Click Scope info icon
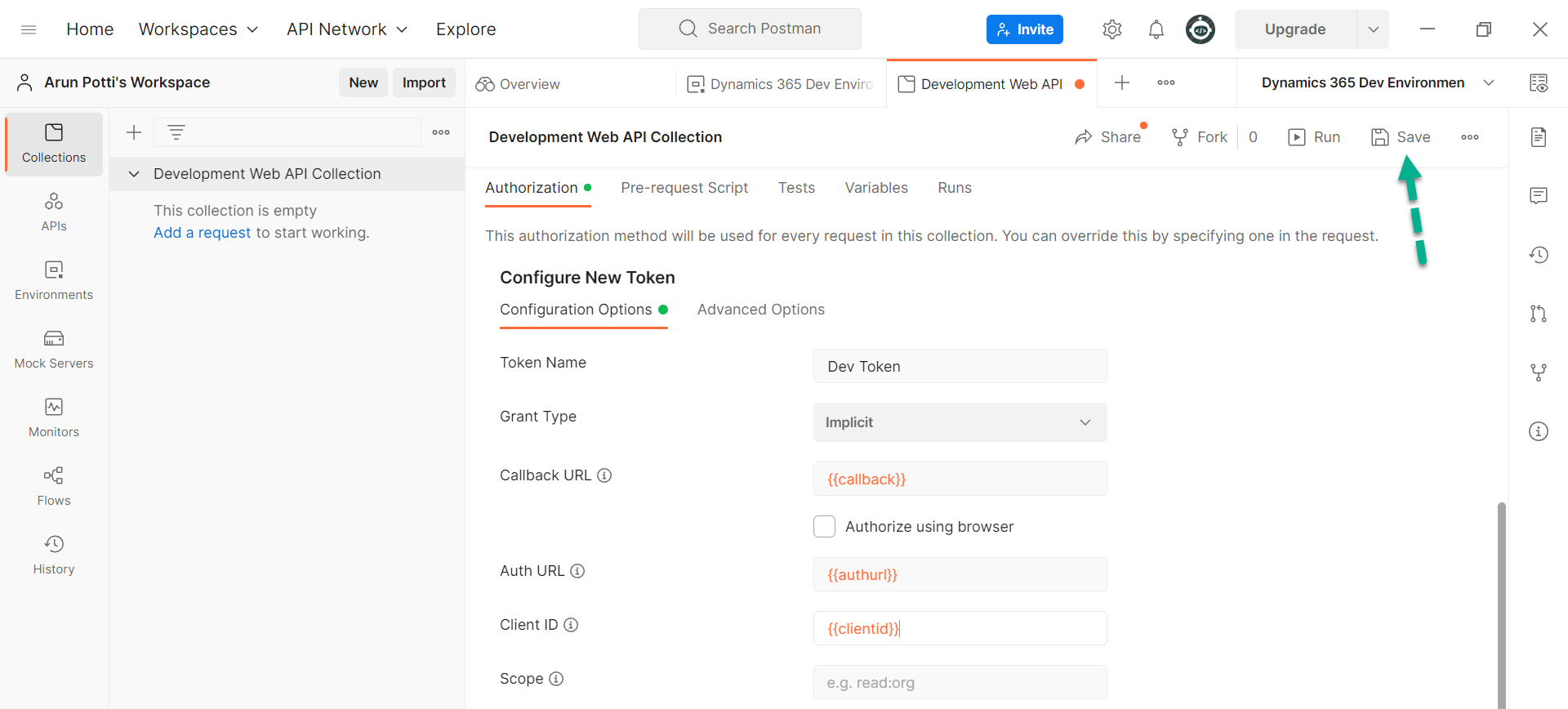Viewport: 1568px width, 709px height. (556, 679)
